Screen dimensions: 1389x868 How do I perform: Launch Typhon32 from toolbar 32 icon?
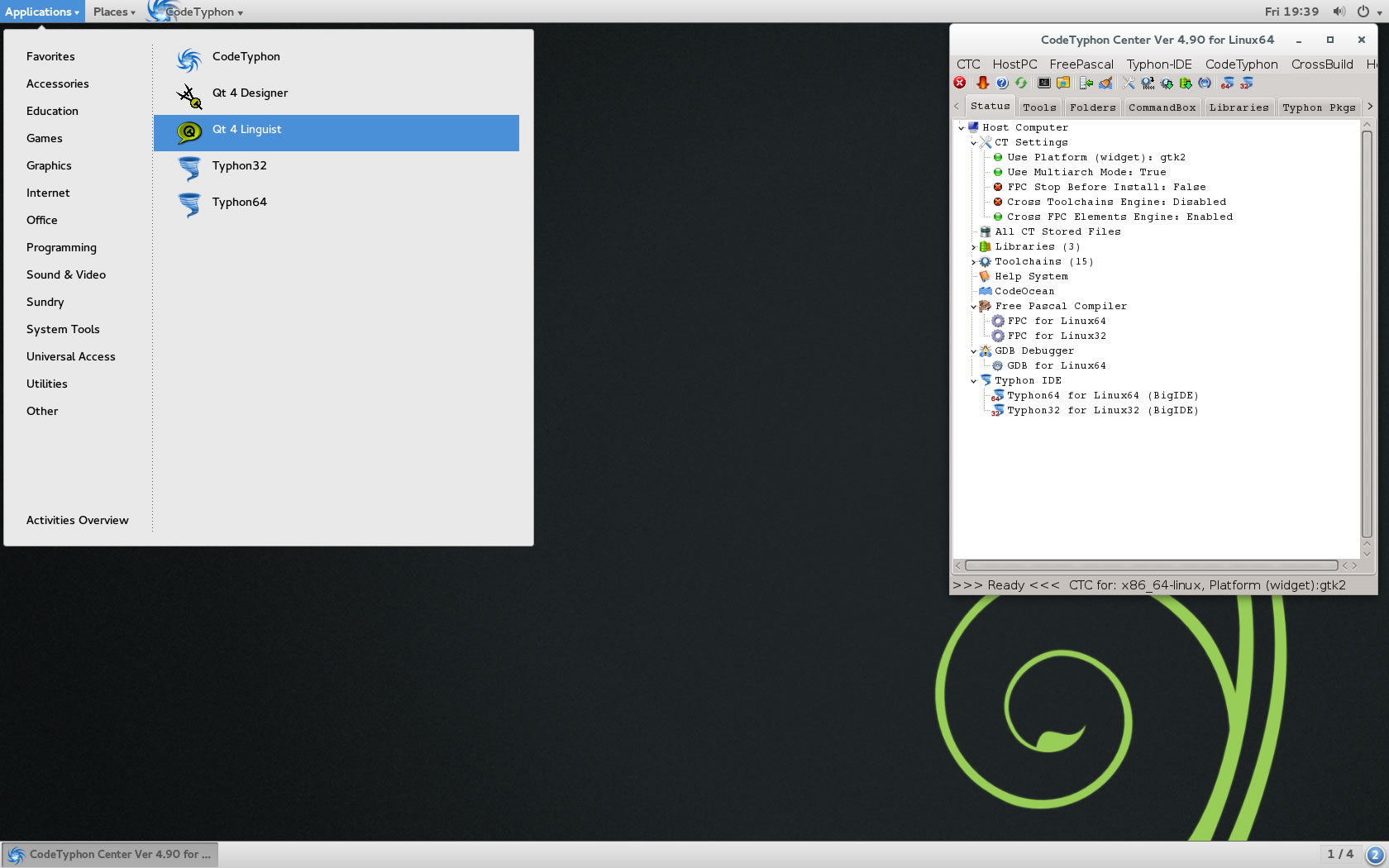click(1247, 83)
